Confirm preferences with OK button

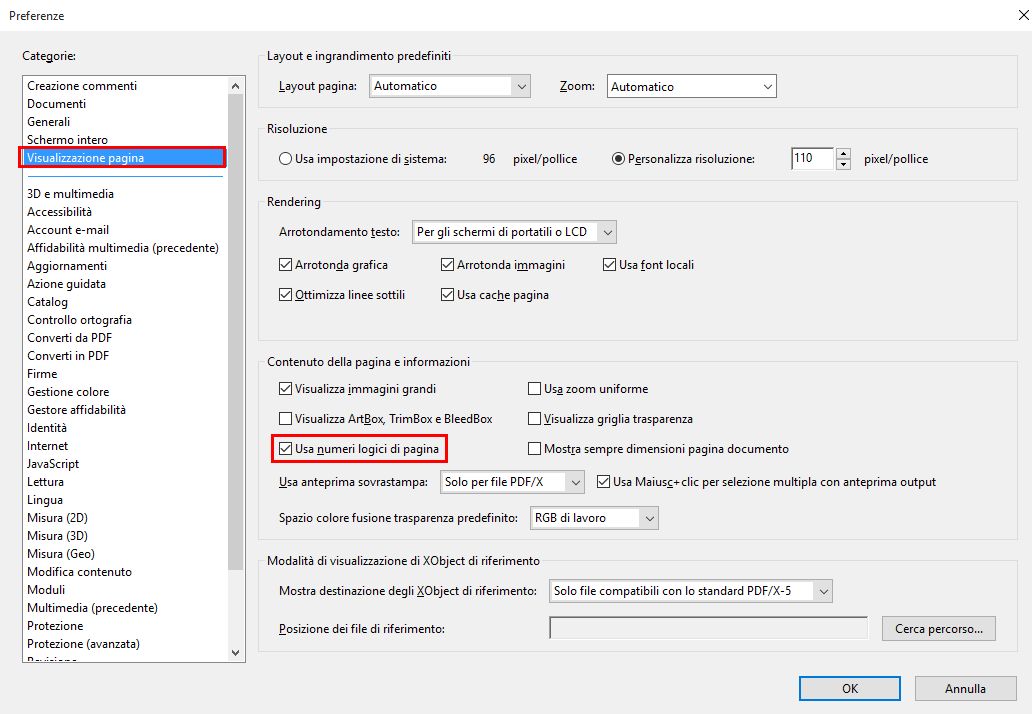[x=850, y=688]
